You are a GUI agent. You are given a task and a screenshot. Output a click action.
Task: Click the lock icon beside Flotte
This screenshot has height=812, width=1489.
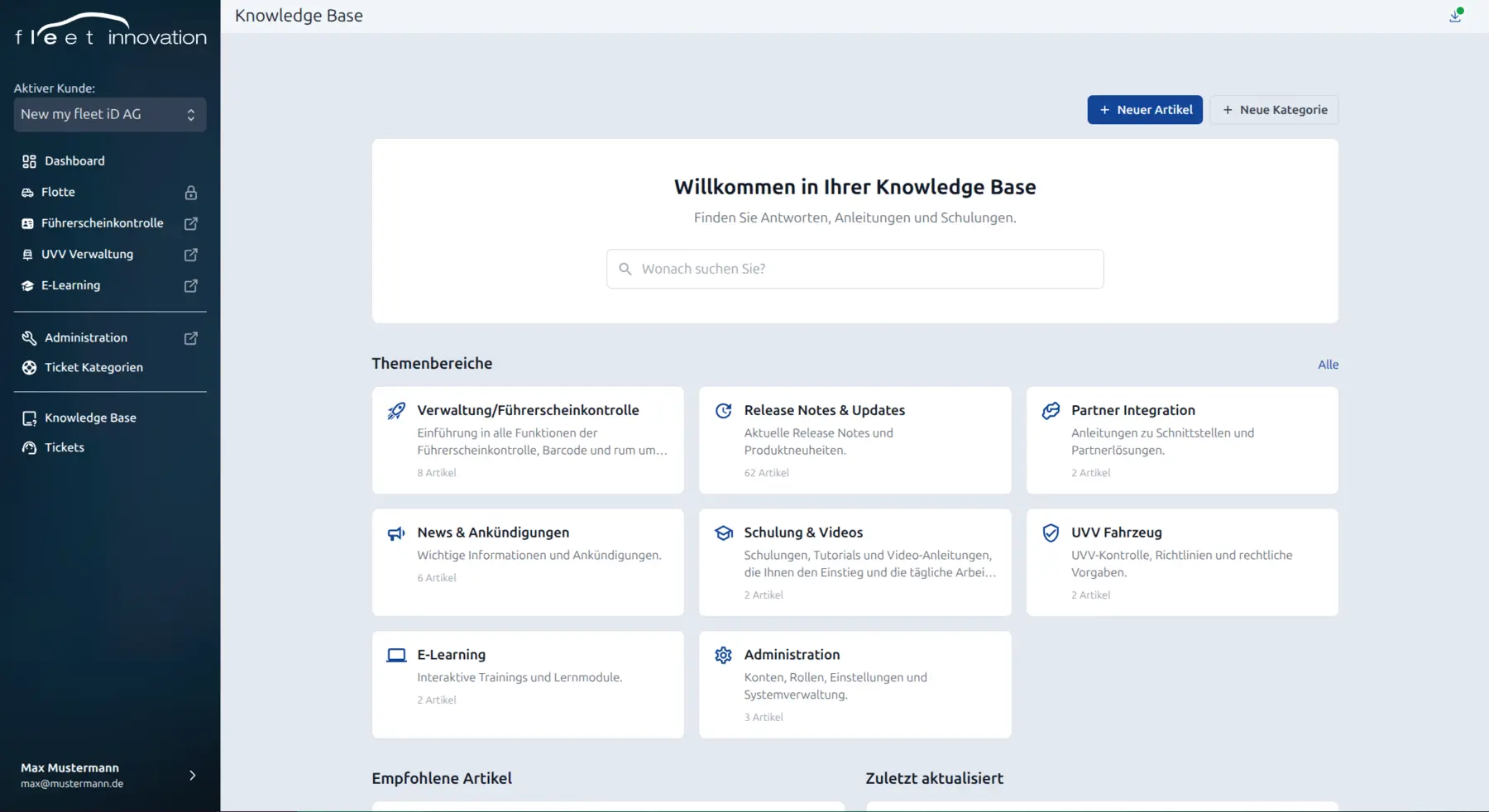[191, 193]
